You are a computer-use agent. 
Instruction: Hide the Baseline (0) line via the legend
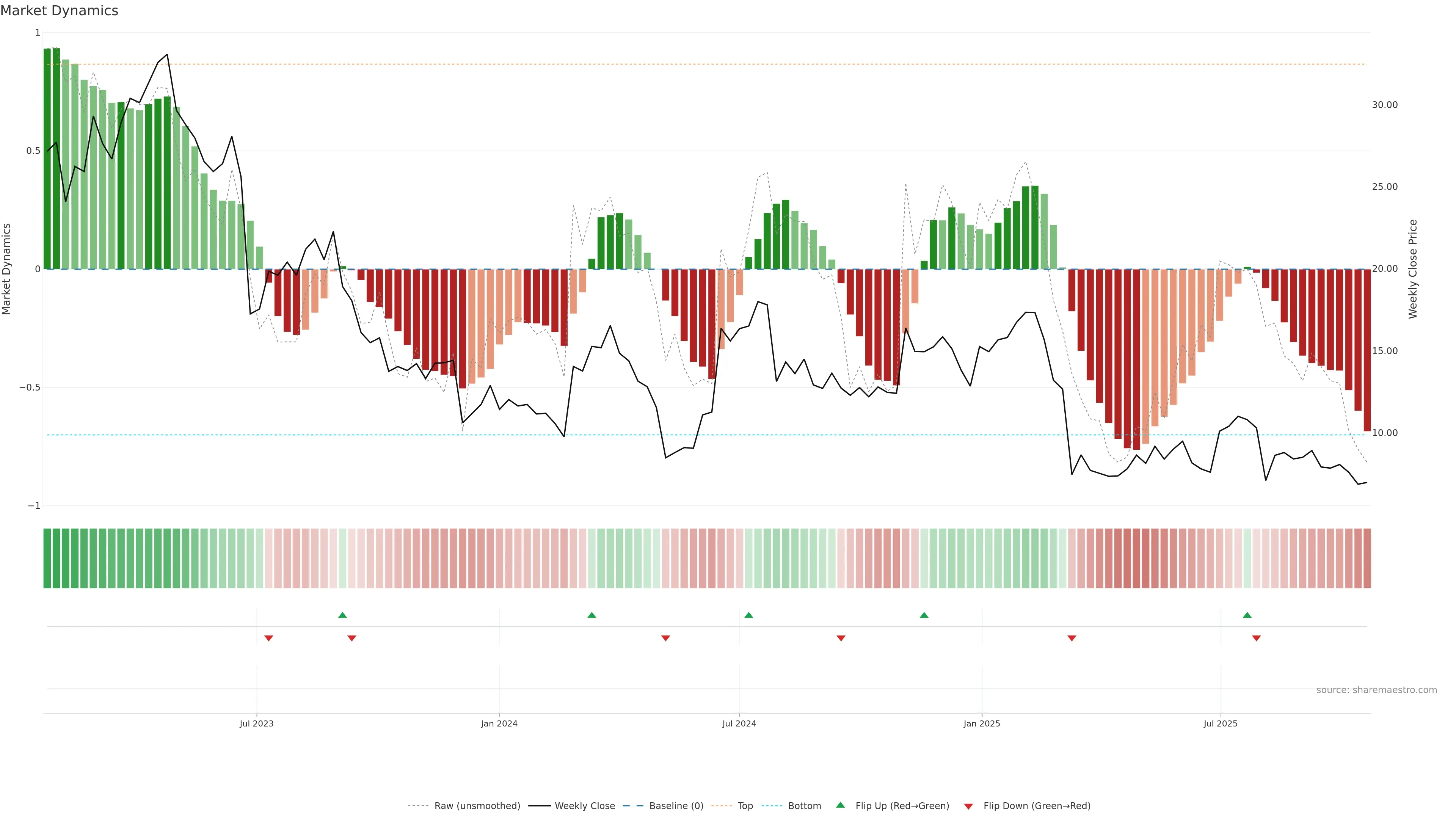(676, 806)
